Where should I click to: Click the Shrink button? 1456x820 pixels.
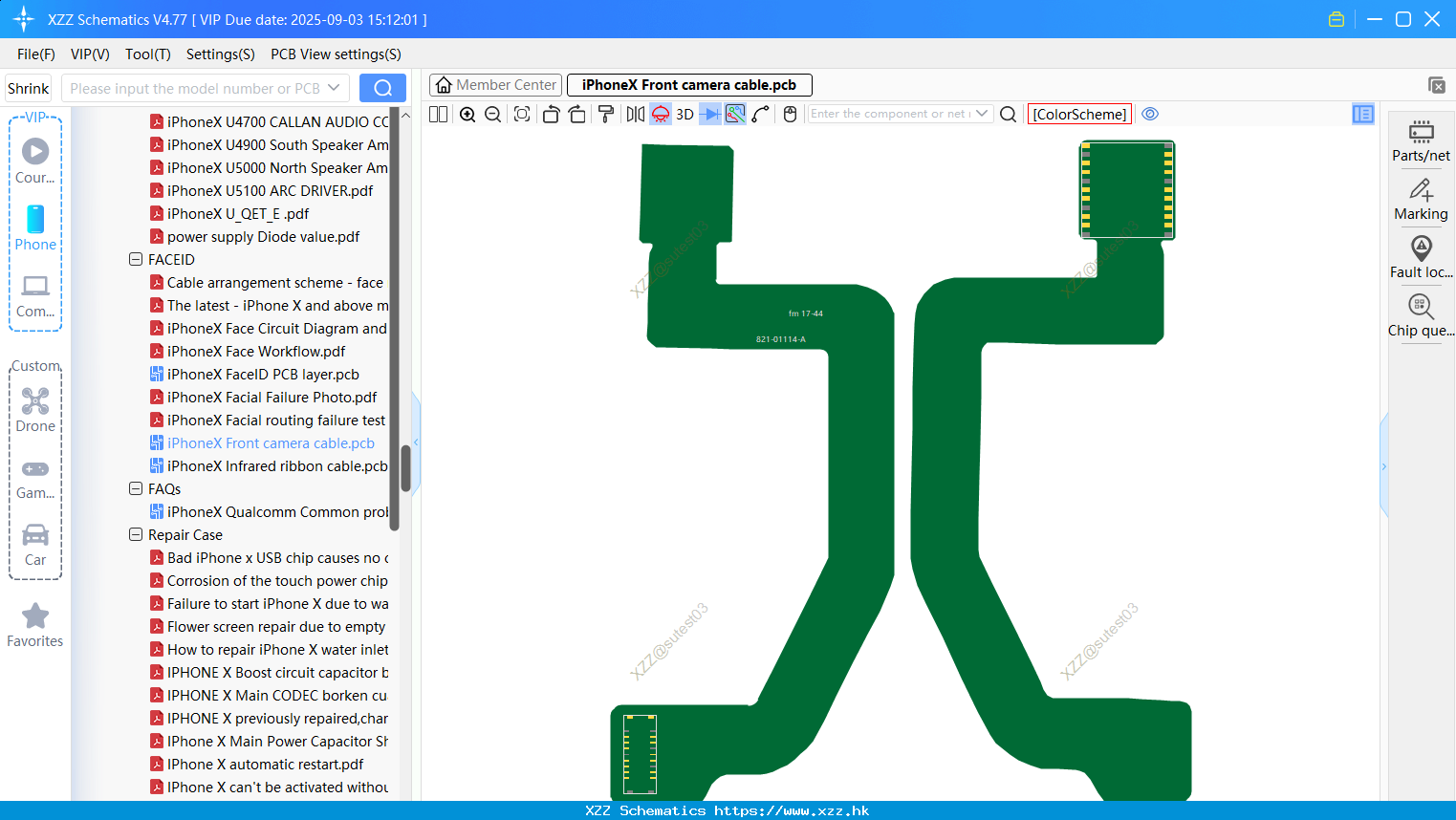click(x=28, y=88)
